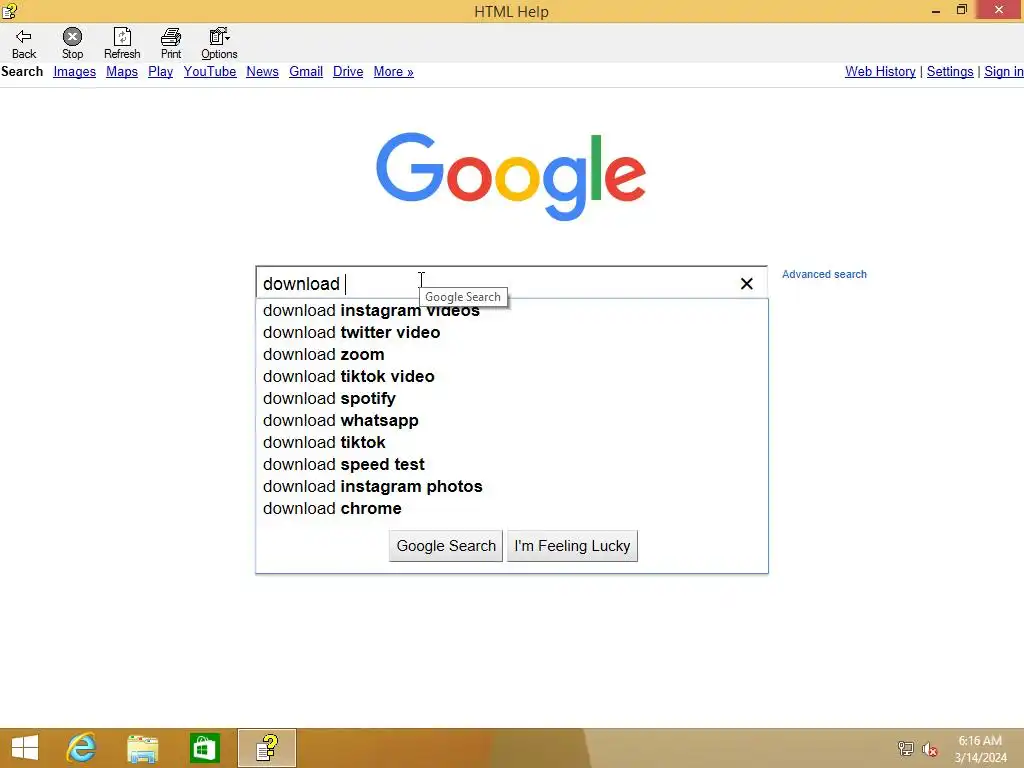Viewport: 1024px width, 768px height.
Task: Select suggestion download chrome
Action: point(512,509)
